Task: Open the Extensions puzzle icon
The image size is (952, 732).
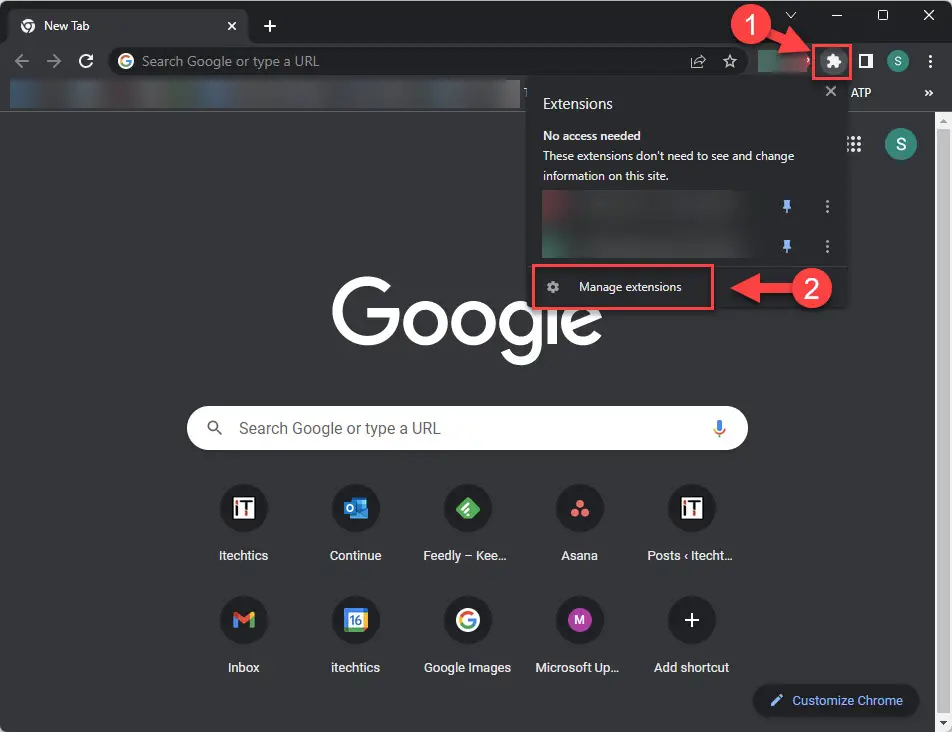Action: pyautogui.click(x=833, y=61)
